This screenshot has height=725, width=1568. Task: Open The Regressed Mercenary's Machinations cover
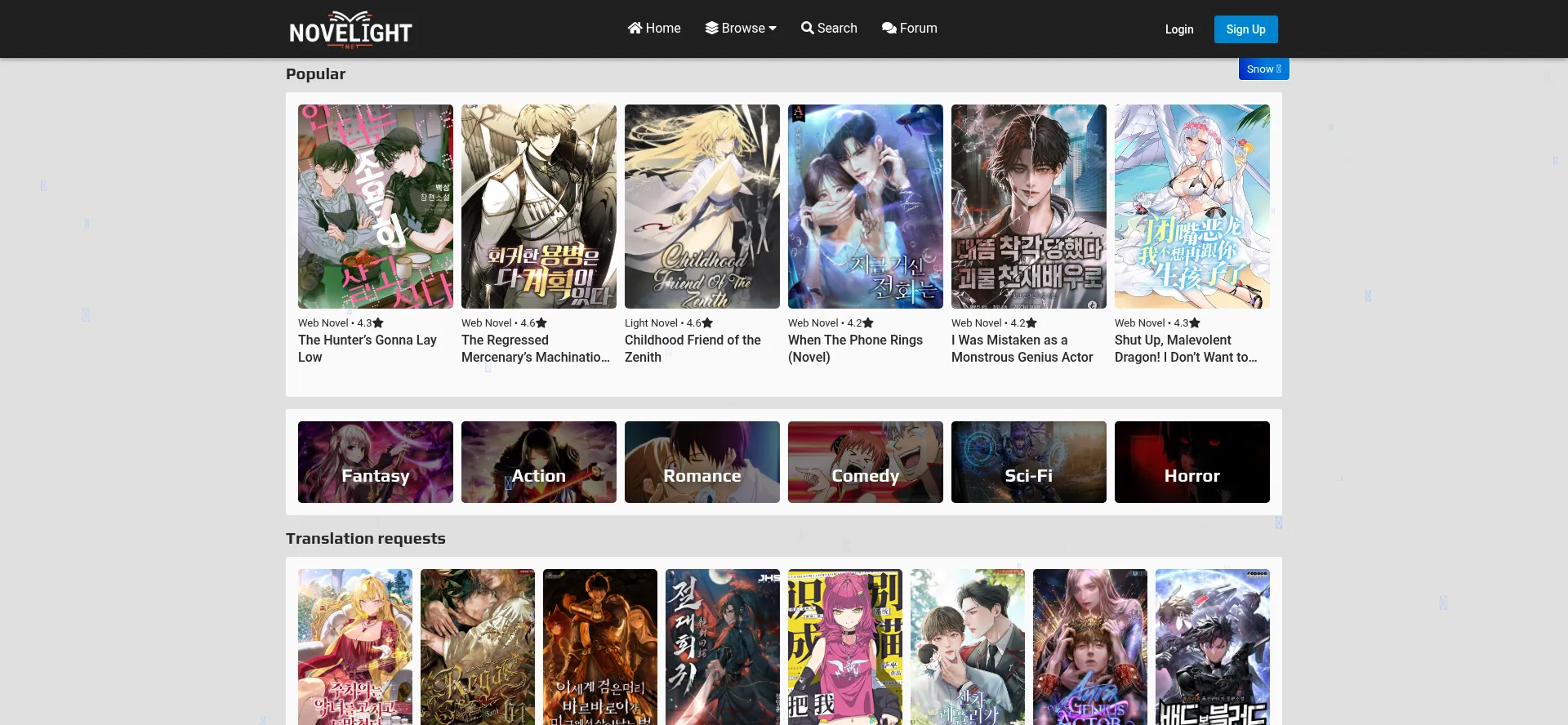[x=539, y=207]
